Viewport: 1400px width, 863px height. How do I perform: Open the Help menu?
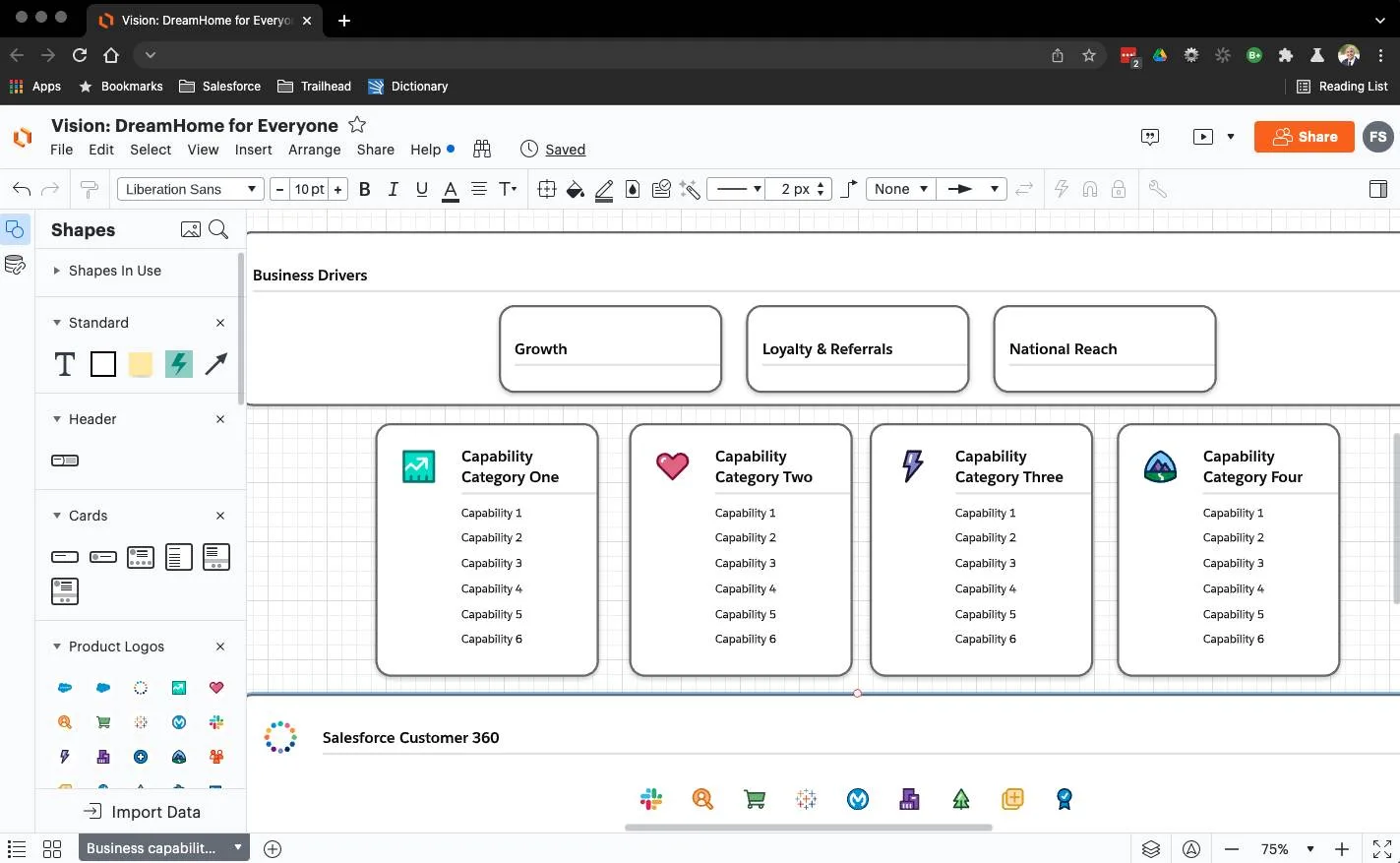426,150
